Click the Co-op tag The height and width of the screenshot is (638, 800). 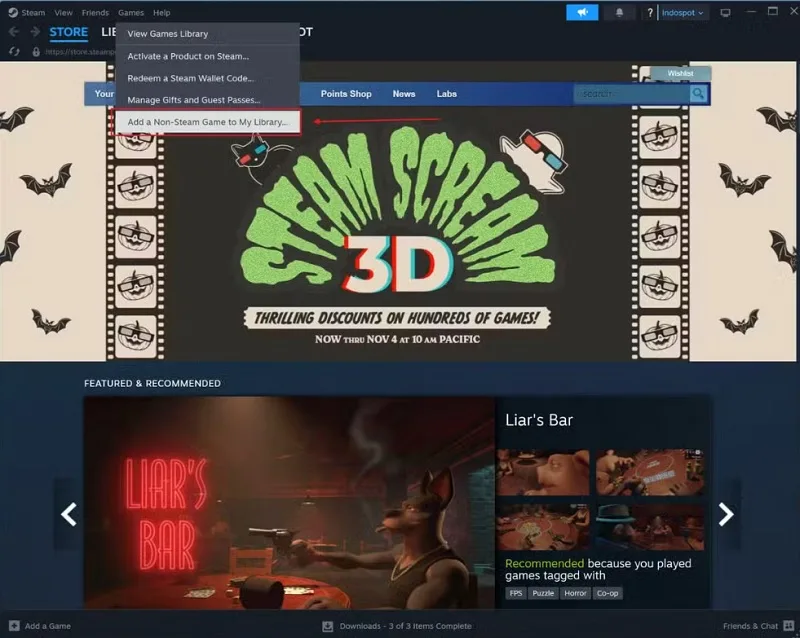pyautogui.click(x=607, y=593)
